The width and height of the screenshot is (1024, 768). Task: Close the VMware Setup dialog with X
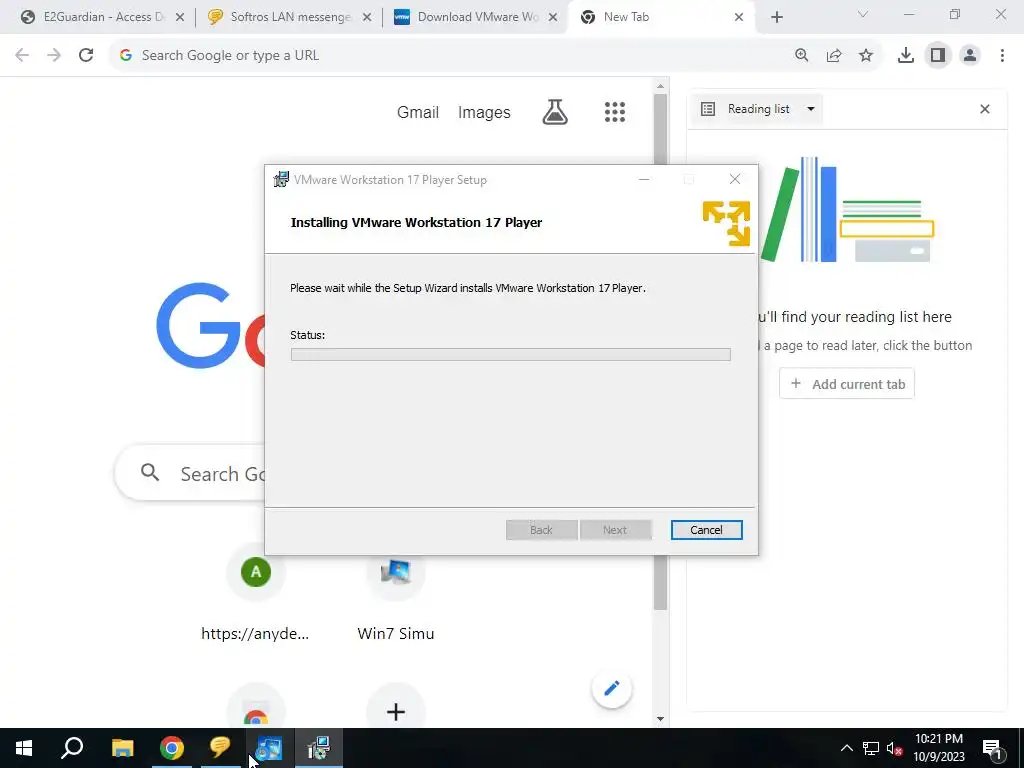tap(735, 180)
